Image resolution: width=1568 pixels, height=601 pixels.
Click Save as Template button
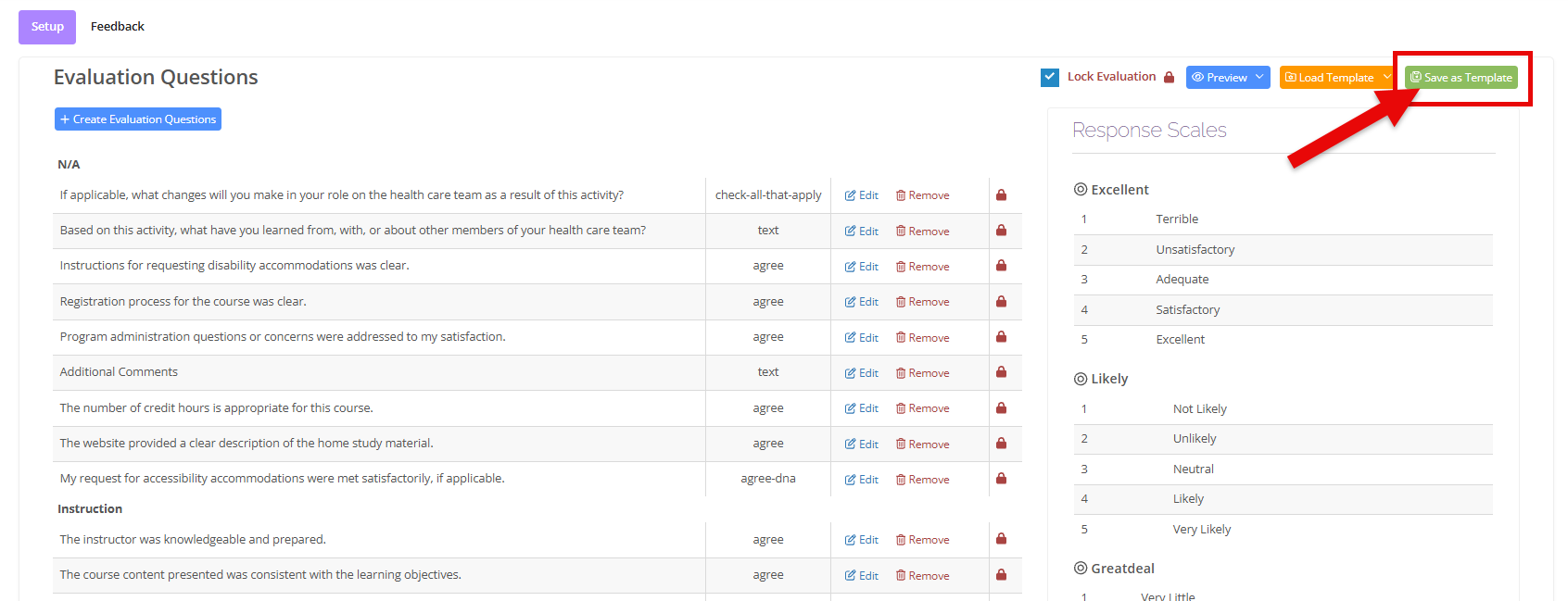[1461, 78]
